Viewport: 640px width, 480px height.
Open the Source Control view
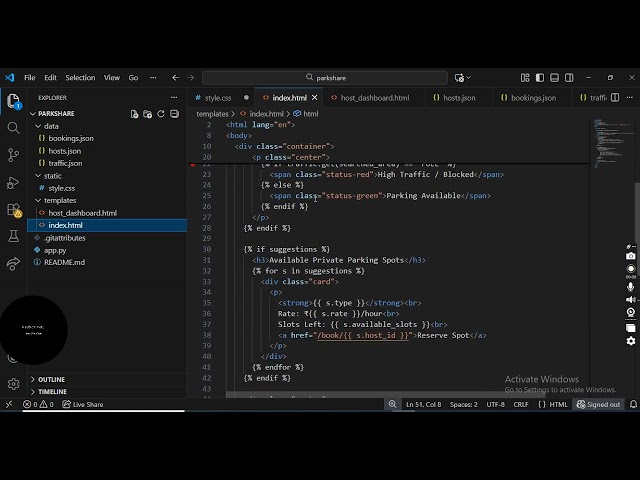[13, 155]
